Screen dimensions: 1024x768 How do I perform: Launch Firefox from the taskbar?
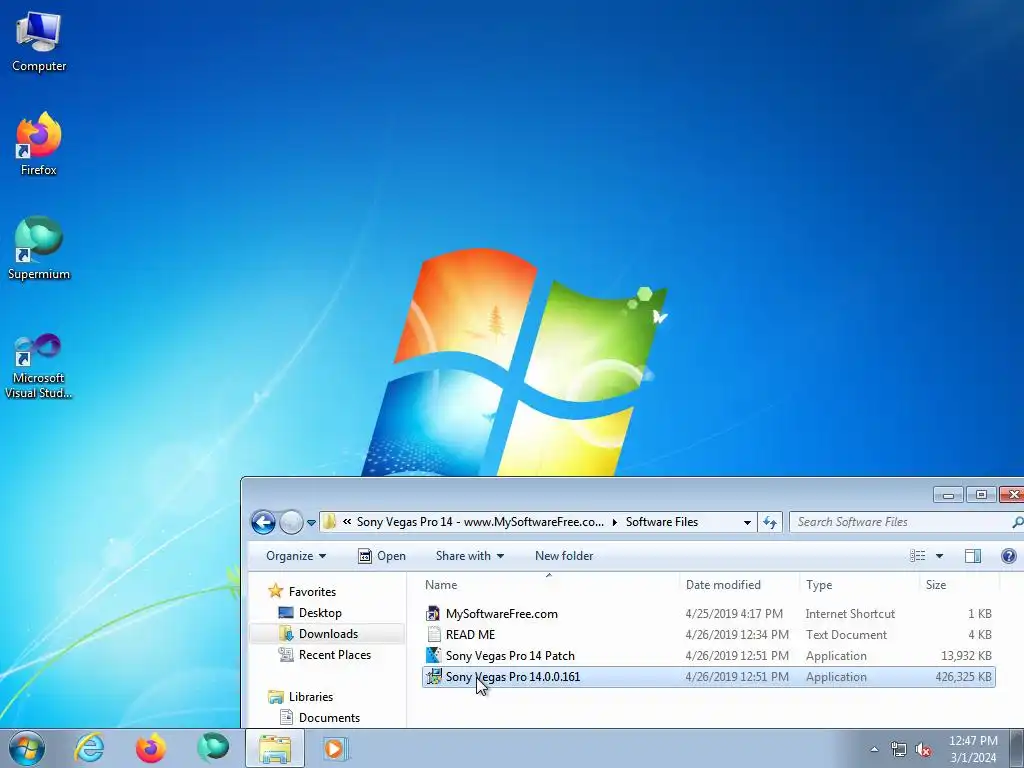(x=150, y=748)
